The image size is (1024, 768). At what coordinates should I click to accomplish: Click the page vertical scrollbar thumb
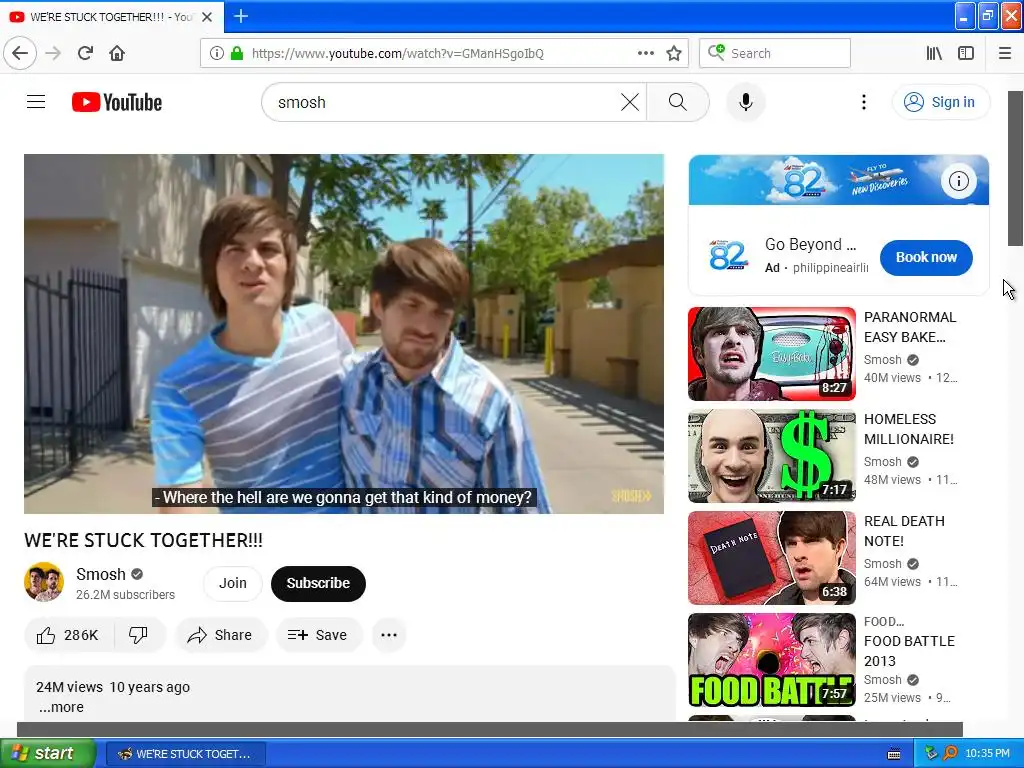point(1015,168)
